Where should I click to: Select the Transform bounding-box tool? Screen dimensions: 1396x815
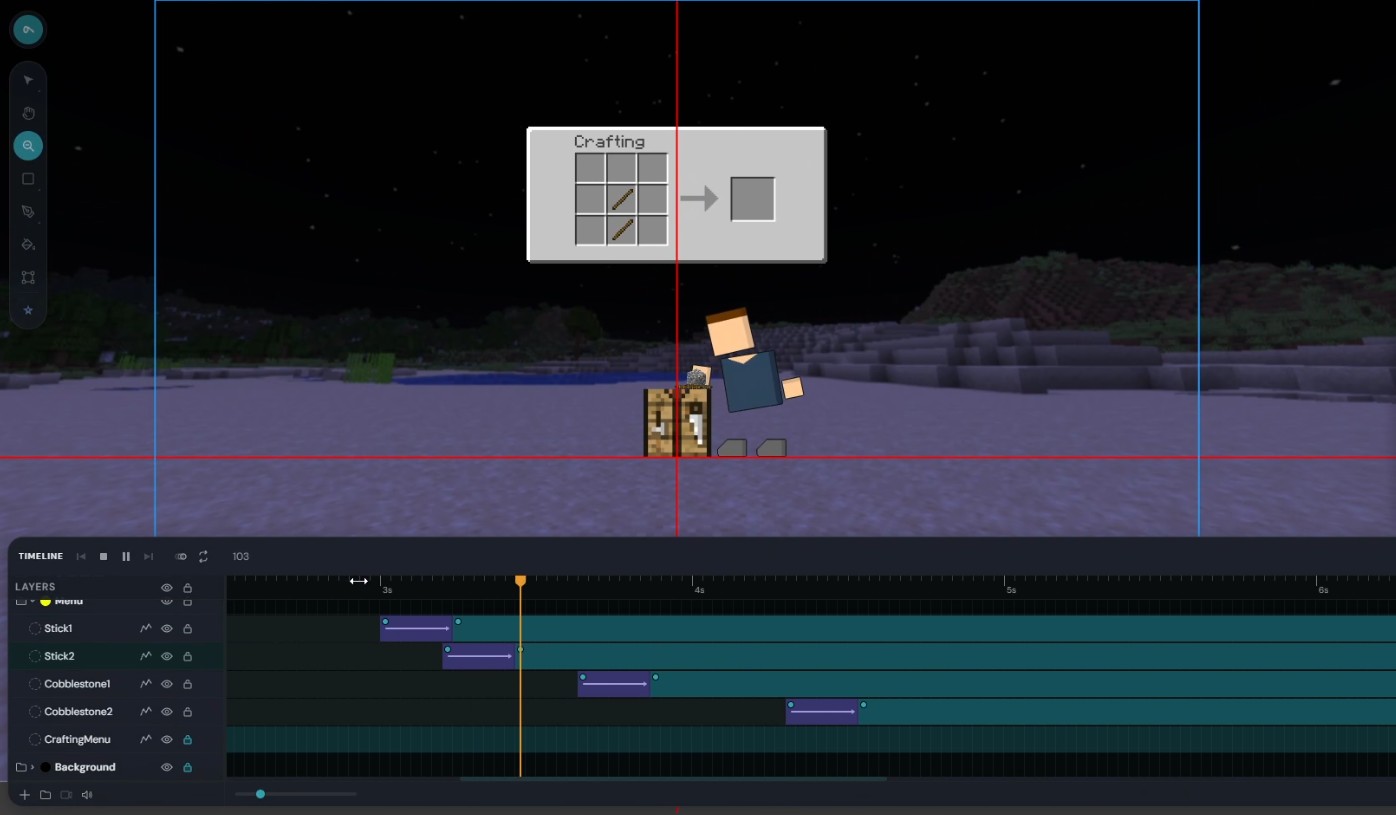pyautogui.click(x=28, y=277)
